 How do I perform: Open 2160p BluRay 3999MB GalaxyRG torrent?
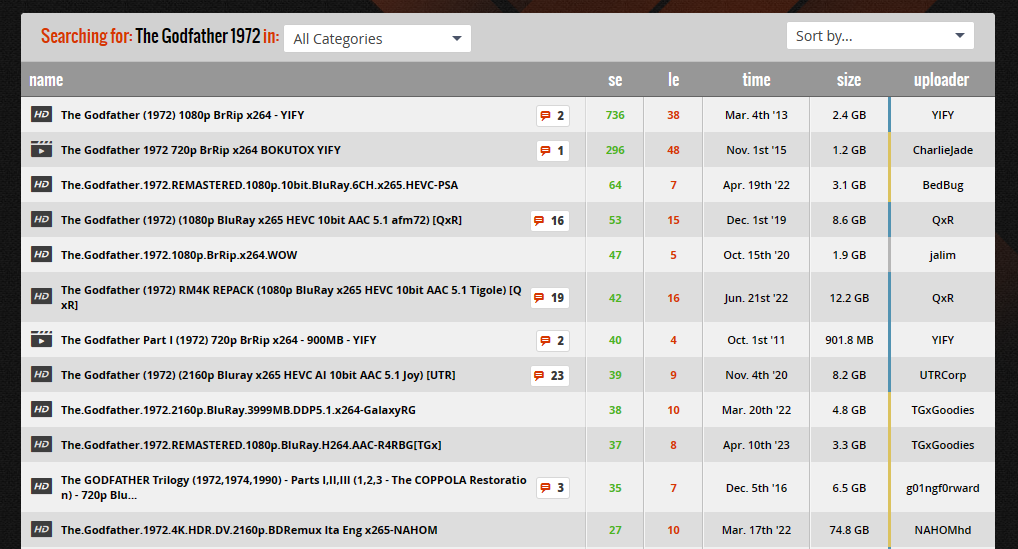(x=238, y=410)
